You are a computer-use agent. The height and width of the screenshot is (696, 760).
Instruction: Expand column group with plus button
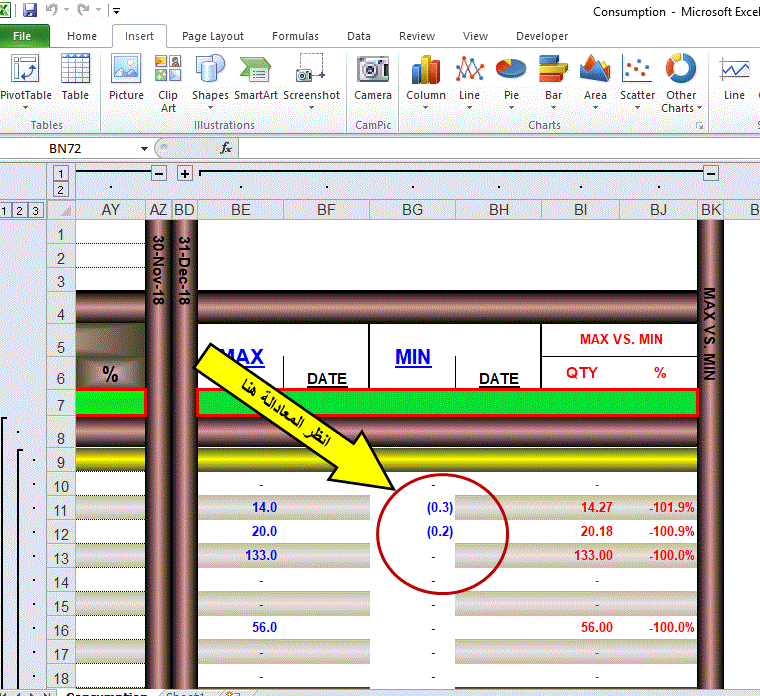(185, 173)
